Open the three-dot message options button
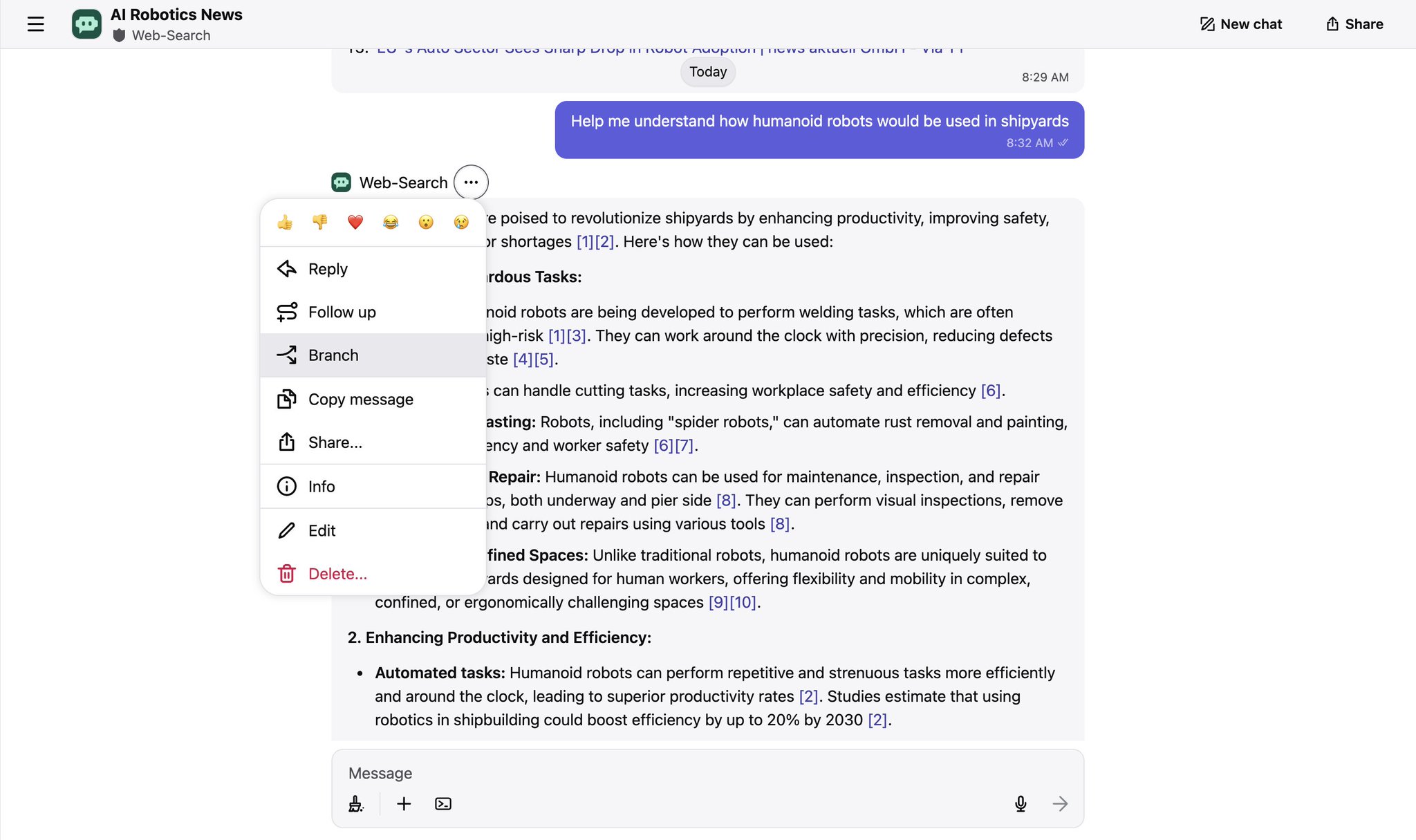Viewport: 1416px width, 840px height. coord(471,183)
